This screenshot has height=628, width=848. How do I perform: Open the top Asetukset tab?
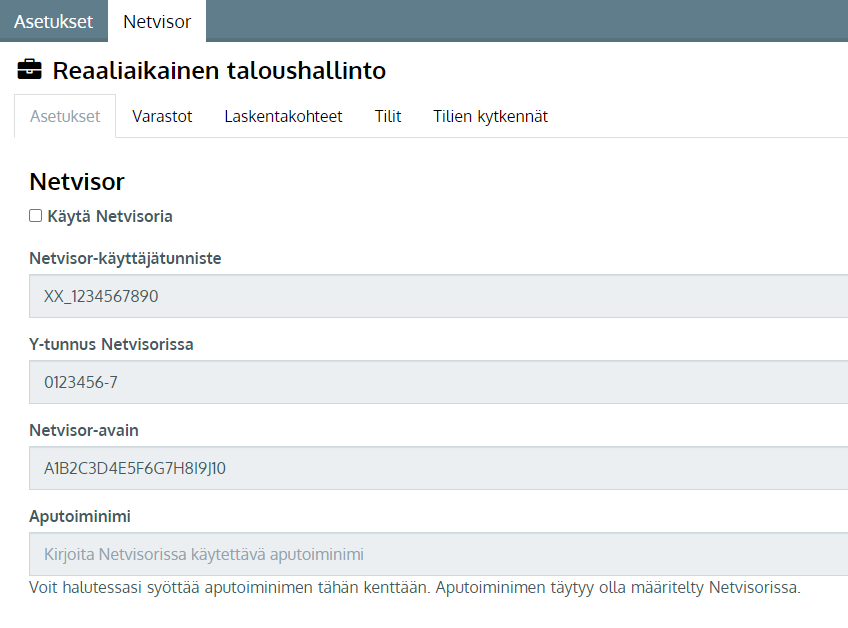pos(54,21)
